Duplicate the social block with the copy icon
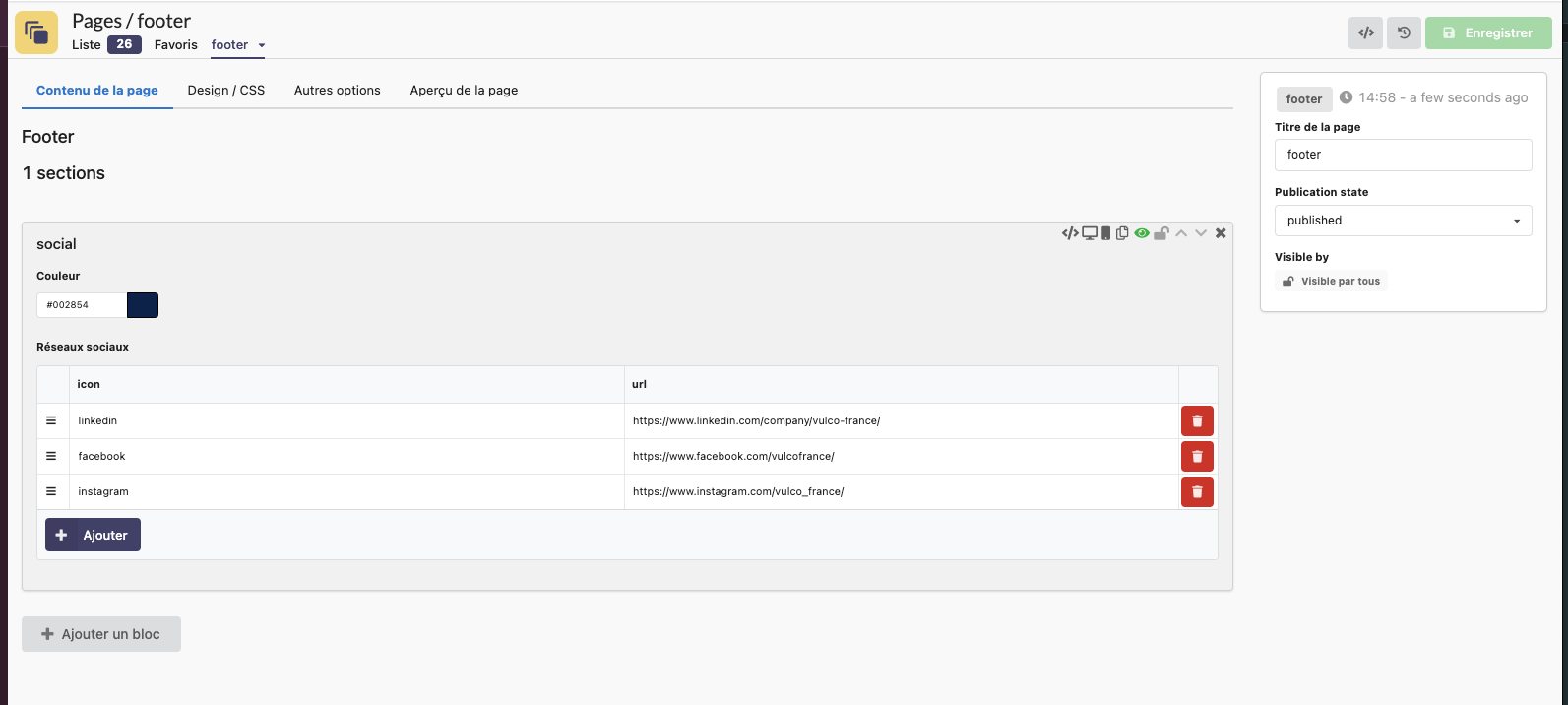Image resolution: width=1568 pixels, height=705 pixels. pyautogui.click(x=1122, y=233)
